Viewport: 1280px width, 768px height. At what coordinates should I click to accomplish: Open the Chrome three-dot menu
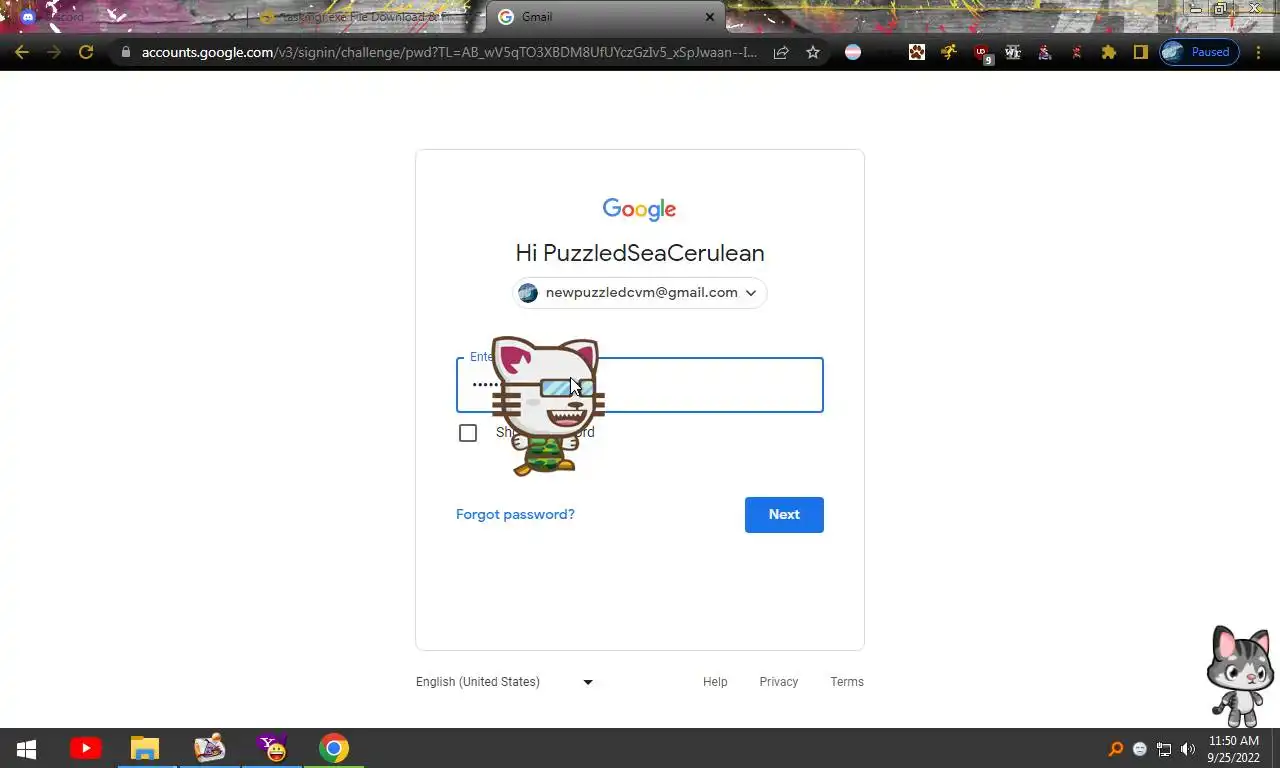coord(1259,52)
